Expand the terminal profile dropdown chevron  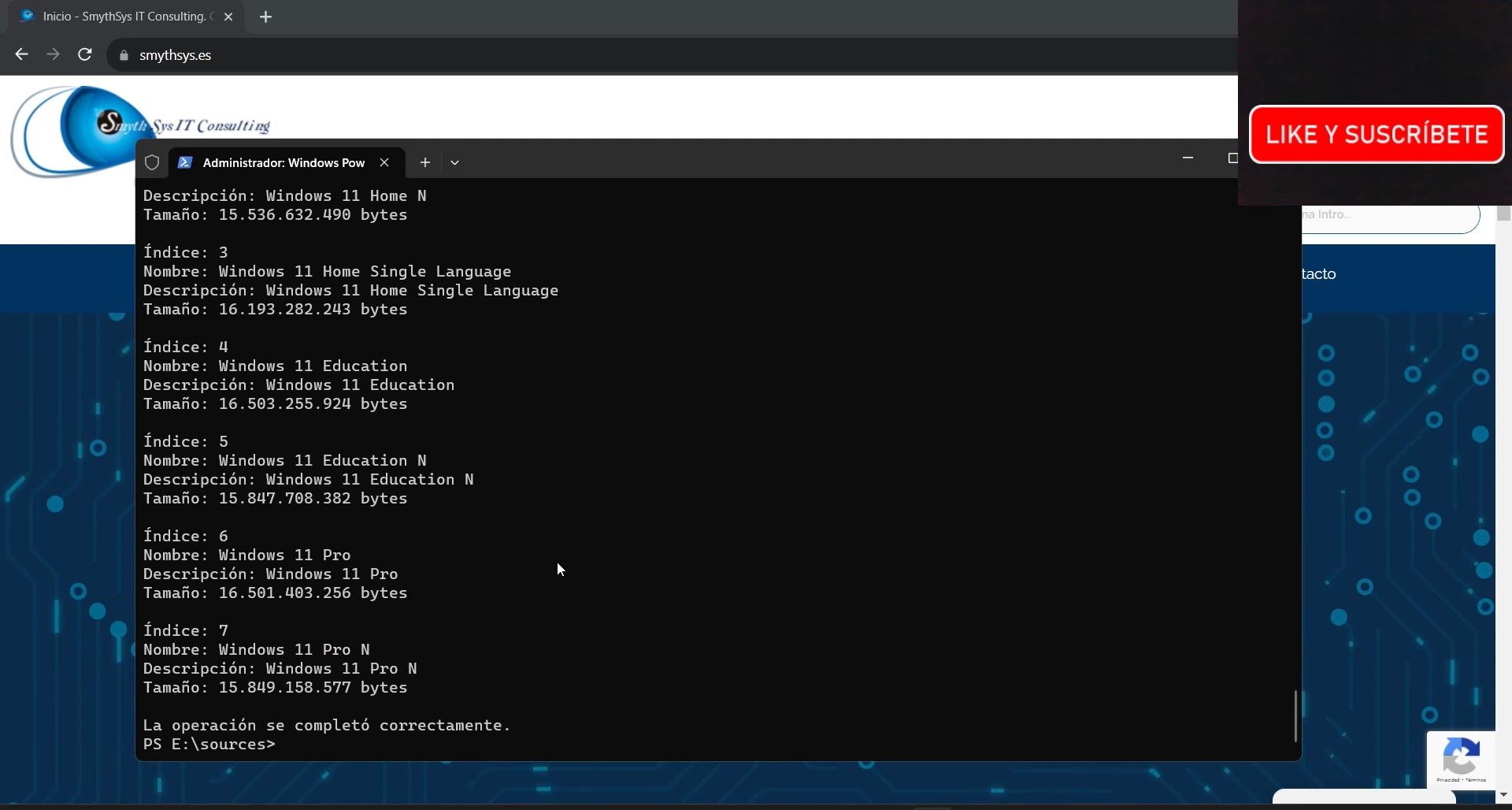454,162
